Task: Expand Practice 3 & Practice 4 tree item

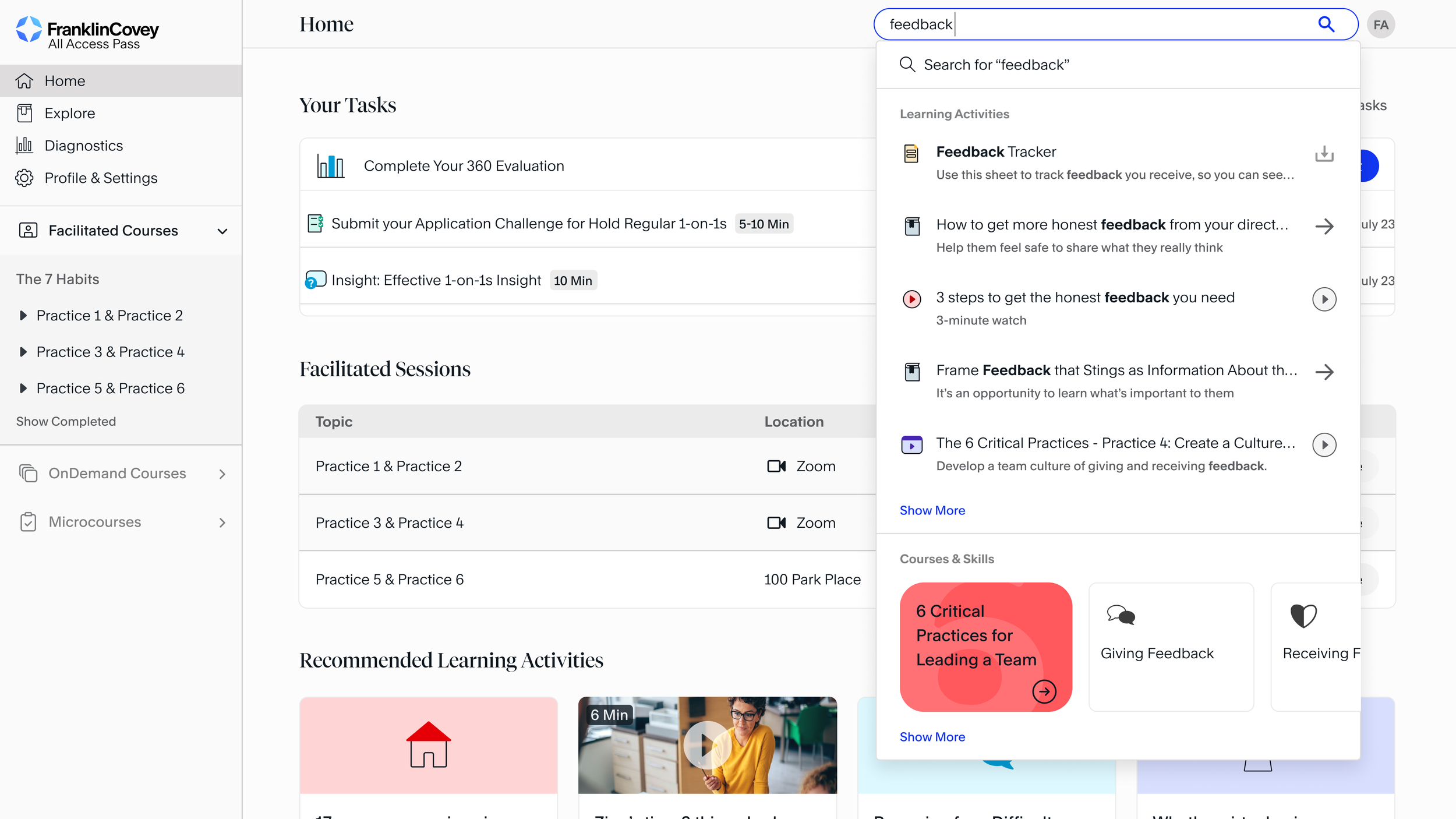Action: 23,352
